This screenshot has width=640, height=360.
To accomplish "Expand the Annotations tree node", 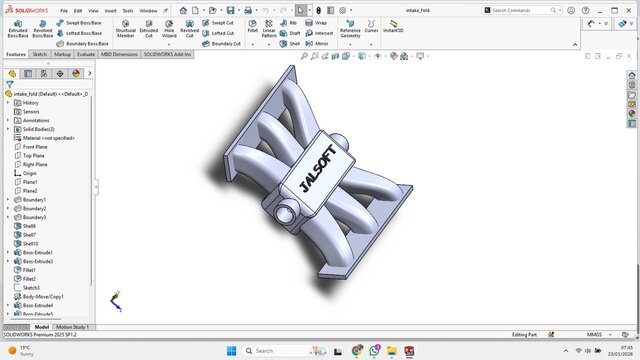I will 8,120.
